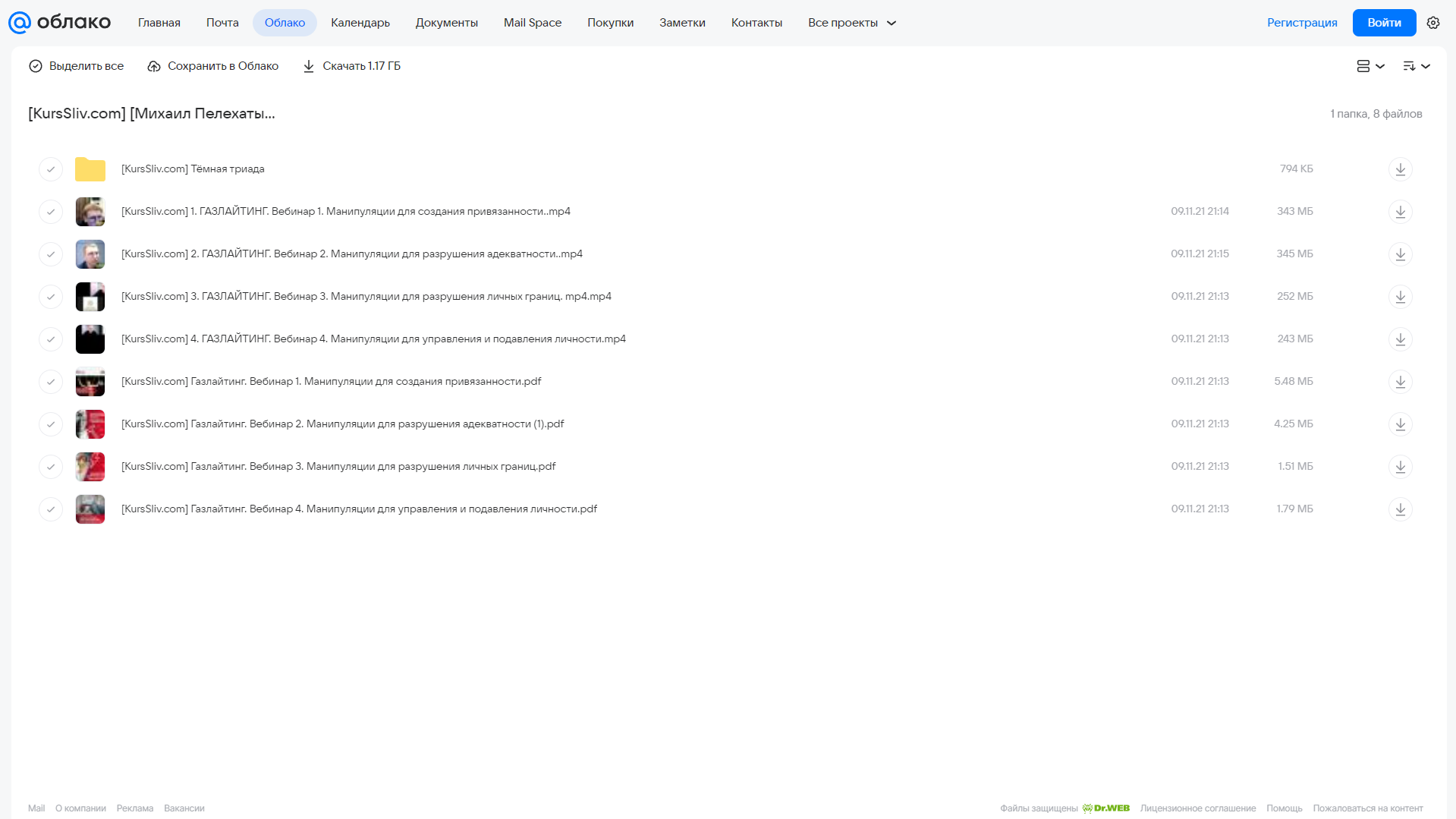Click the Облако logo icon
Viewport: 1456px width, 819px height.
coord(20,23)
